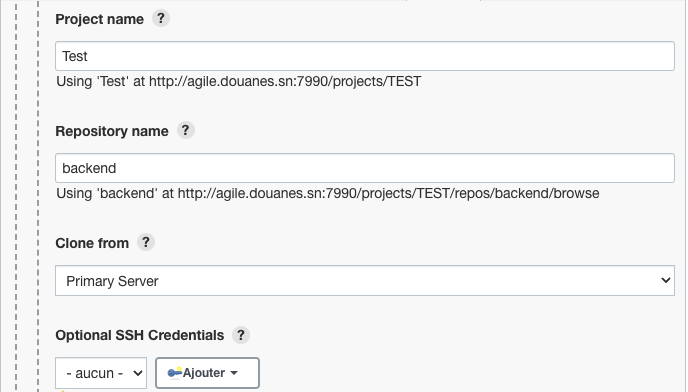Focus the Repository name field containing backend
This screenshot has width=688, height=392.
click(x=365, y=168)
